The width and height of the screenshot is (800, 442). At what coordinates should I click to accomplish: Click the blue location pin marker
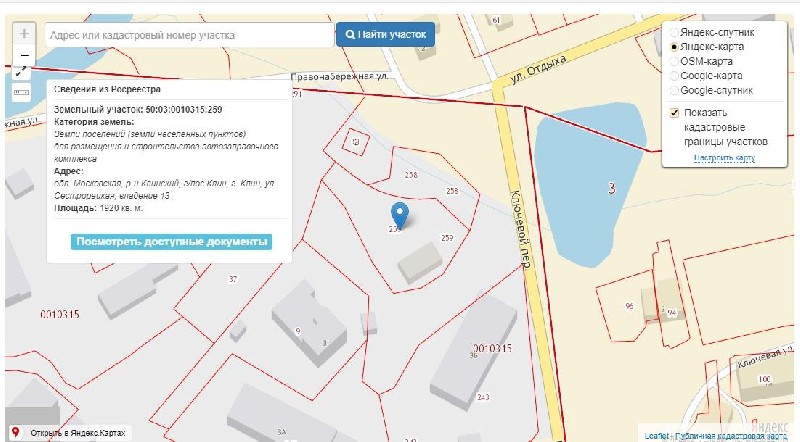click(x=400, y=214)
